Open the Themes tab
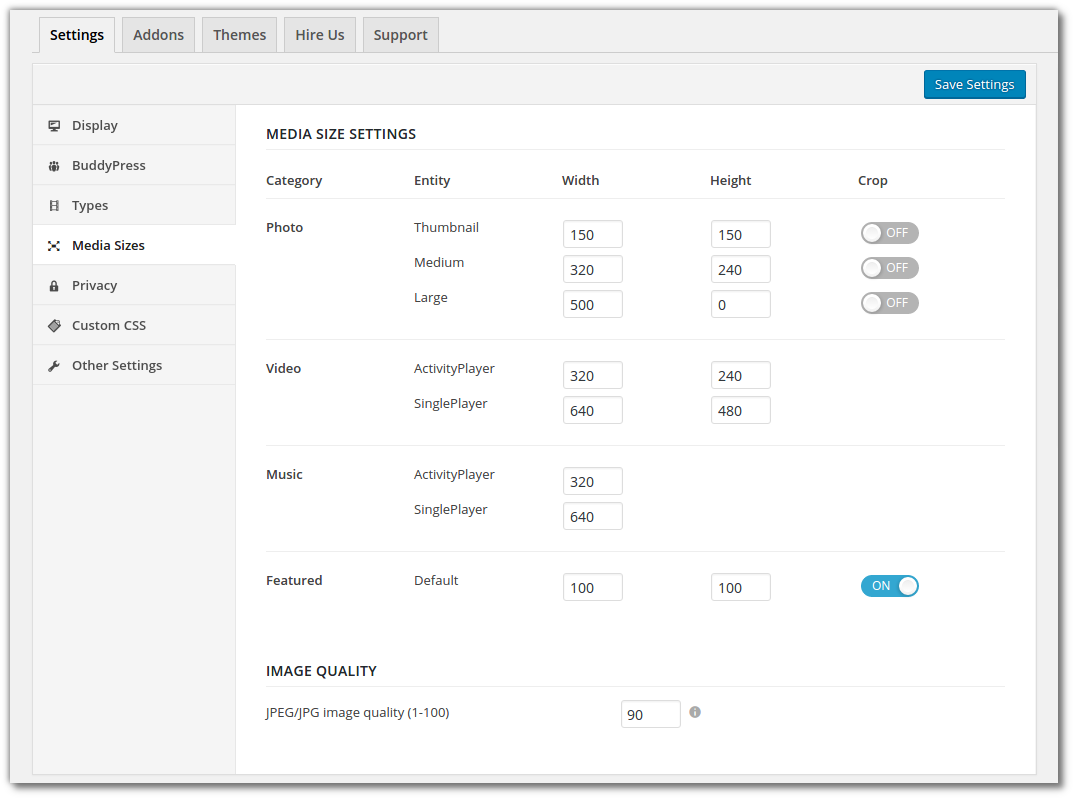This screenshot has width=1074, height=799. pos(239,34)
